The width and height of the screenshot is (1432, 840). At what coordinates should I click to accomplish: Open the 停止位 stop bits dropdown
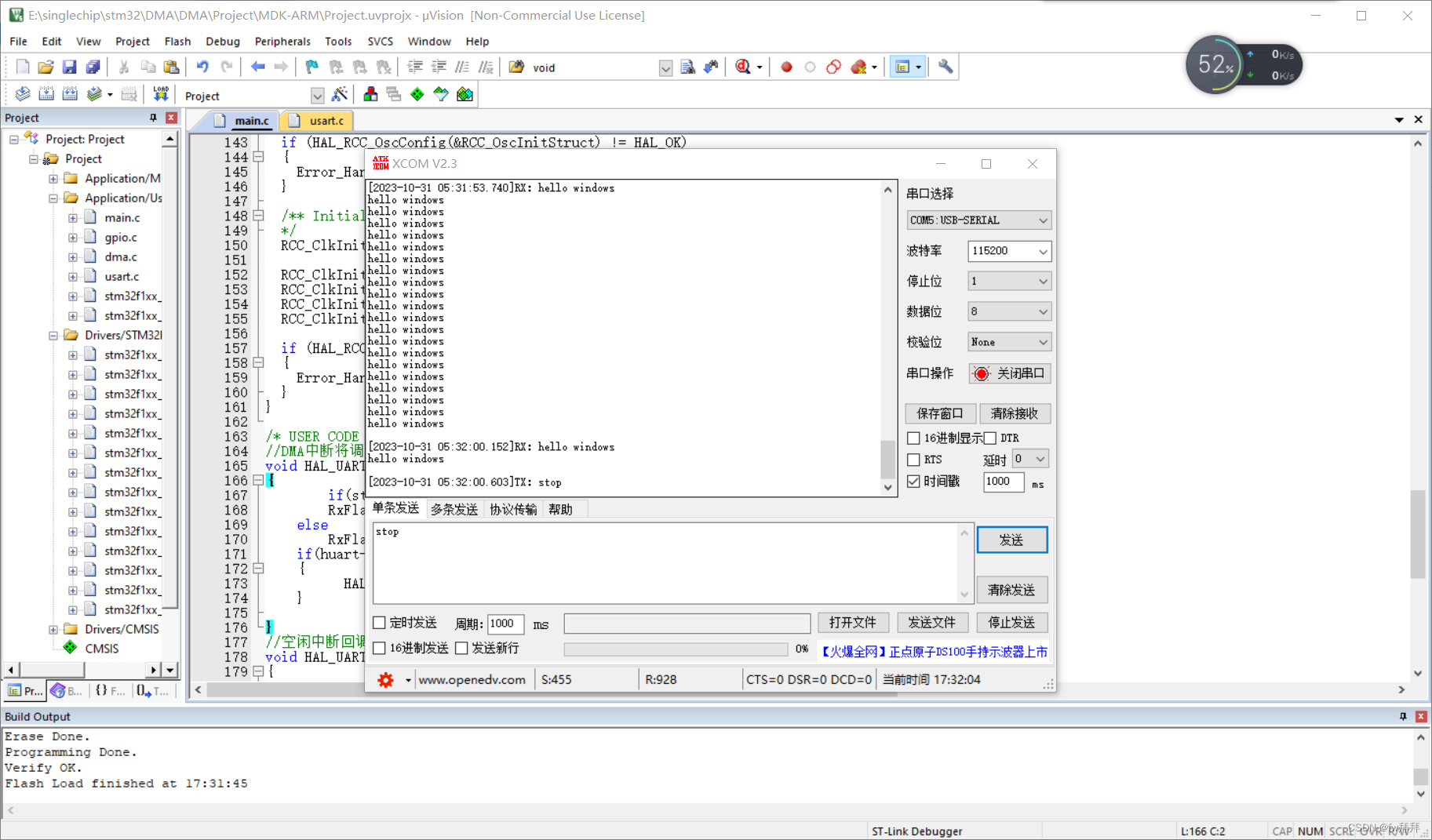pyautogui.click(x=1009, y=281)
